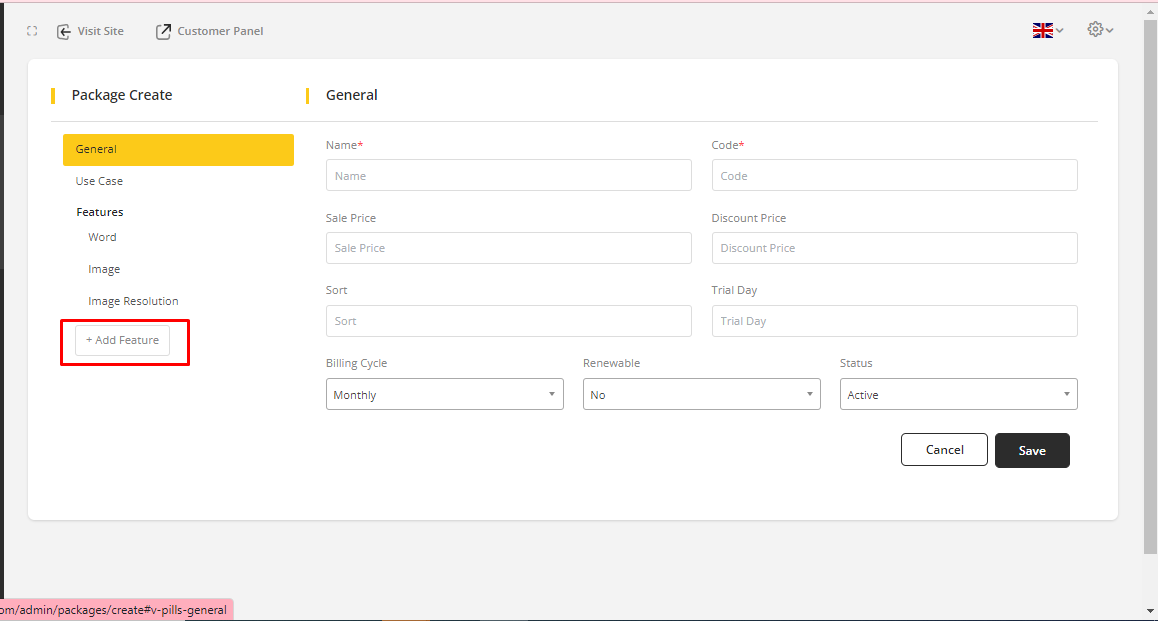This screenshot has width=1158, height=621.
Task: Click the page vertical scrollbar
Action: 1150,300
